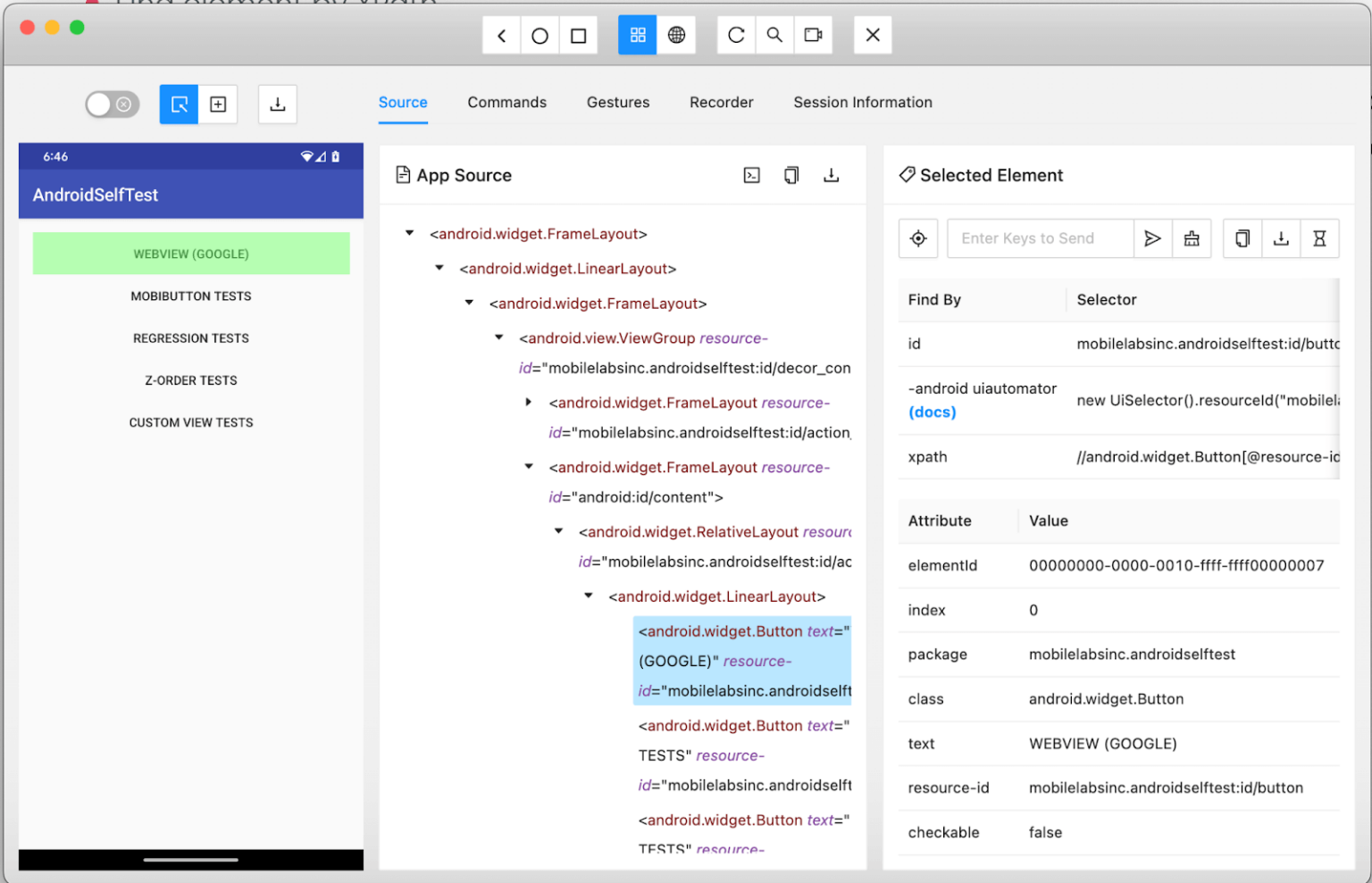1372x883 pixels.
Task: Switch to the Recorder tab
Action: [x=721, y=103]
